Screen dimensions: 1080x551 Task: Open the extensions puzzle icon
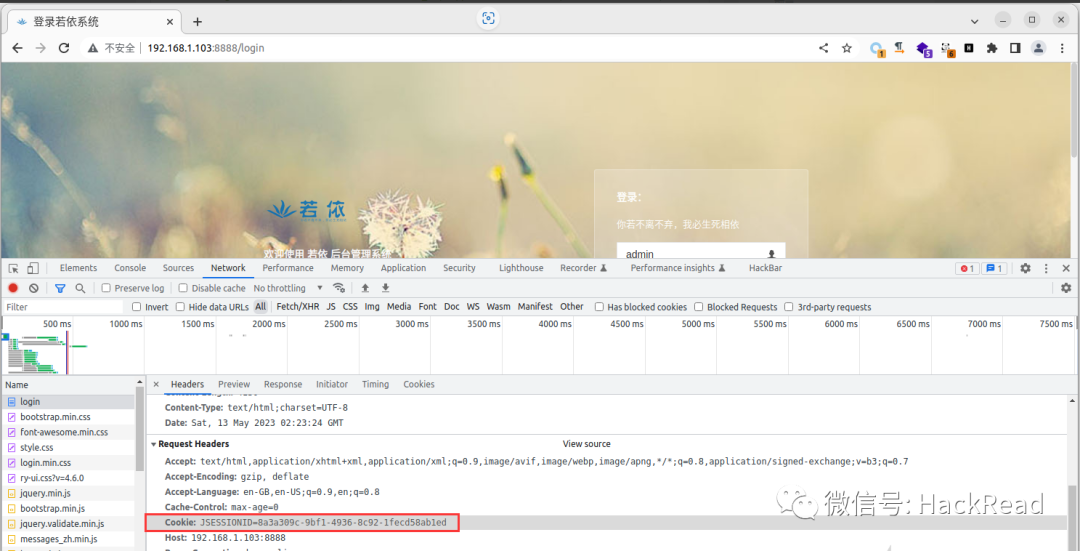(992, 48)
